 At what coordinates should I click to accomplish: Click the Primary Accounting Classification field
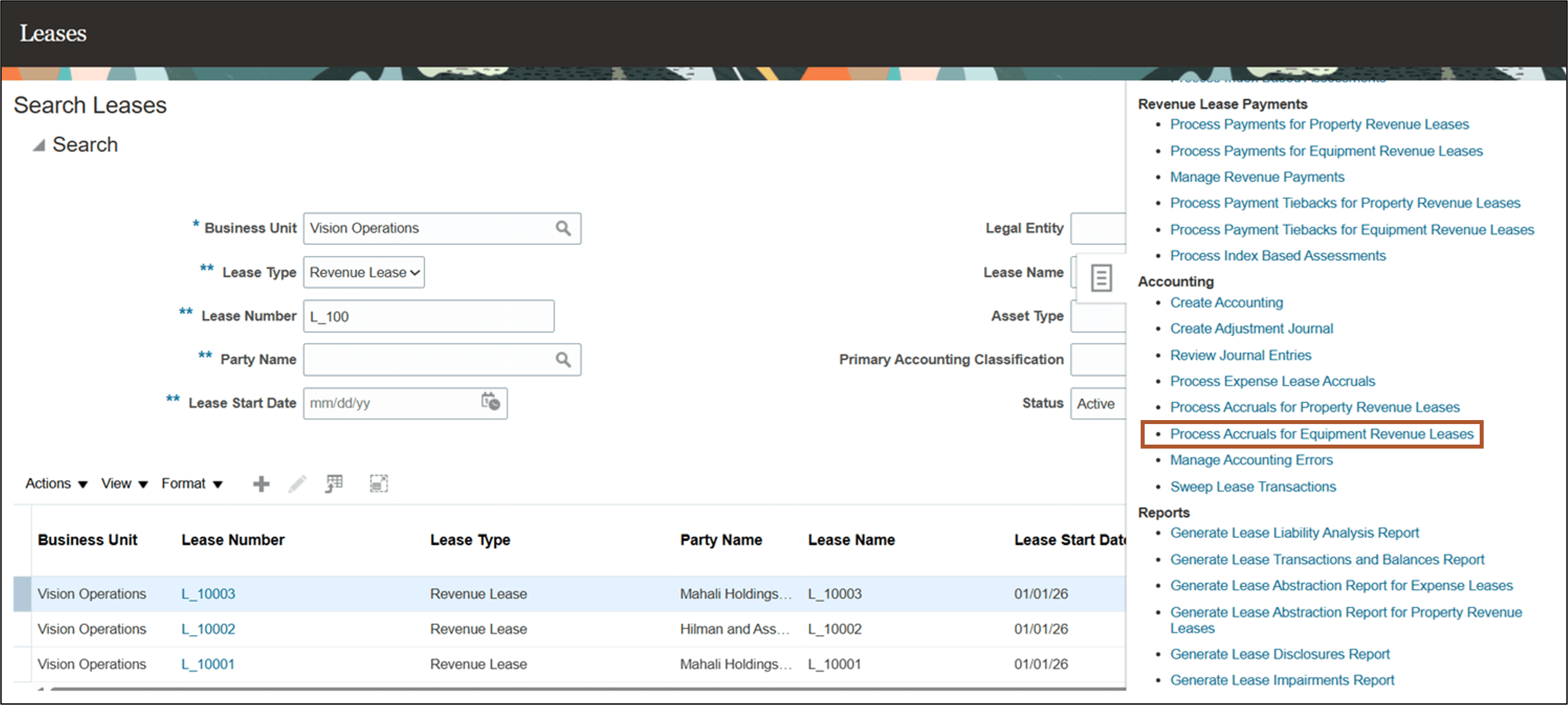point(1098,359)
